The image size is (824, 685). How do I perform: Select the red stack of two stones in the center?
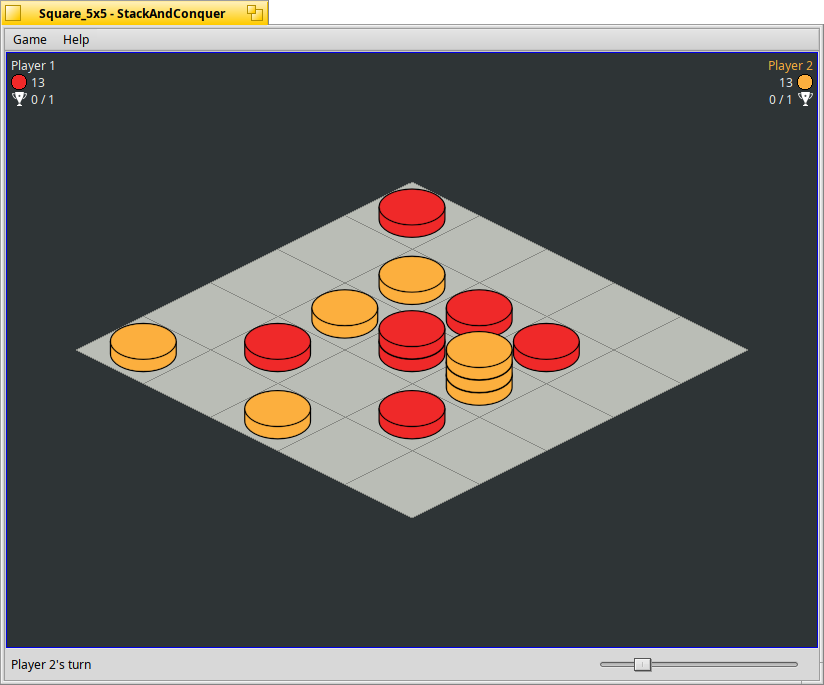click(412, 341)
